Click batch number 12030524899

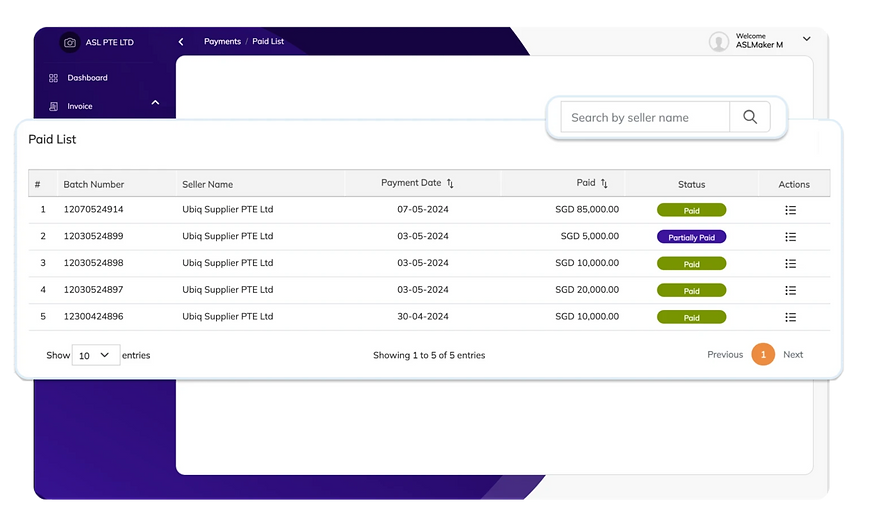[93, 236]
